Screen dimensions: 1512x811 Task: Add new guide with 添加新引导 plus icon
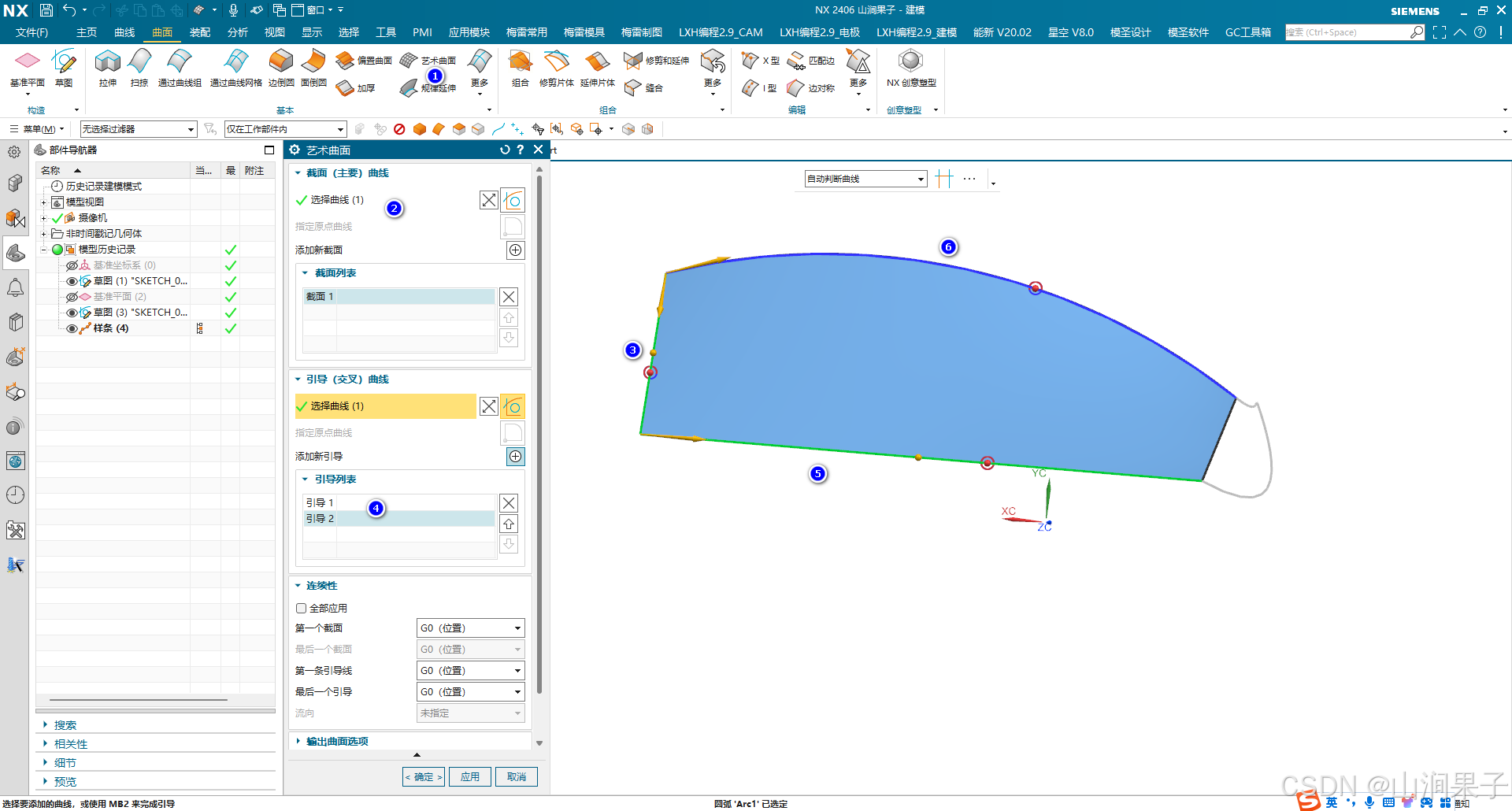pos(515,457)
